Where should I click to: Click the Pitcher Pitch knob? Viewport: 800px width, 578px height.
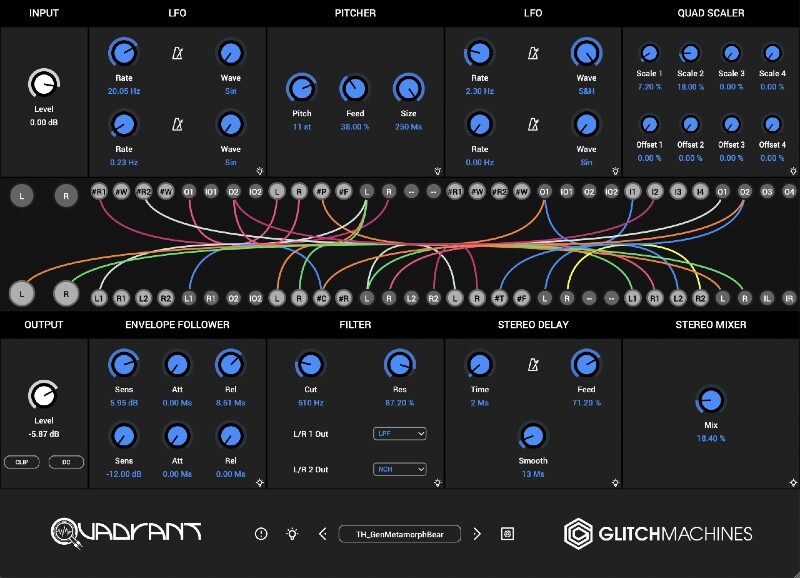(301, 90)
